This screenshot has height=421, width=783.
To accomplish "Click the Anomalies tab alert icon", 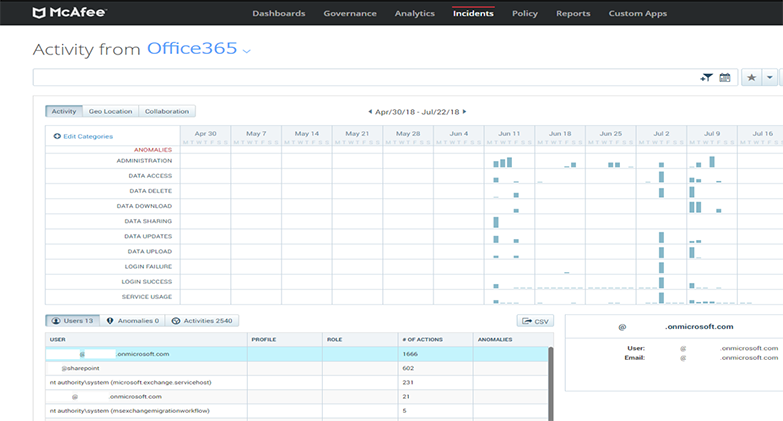I will [110, 321].
